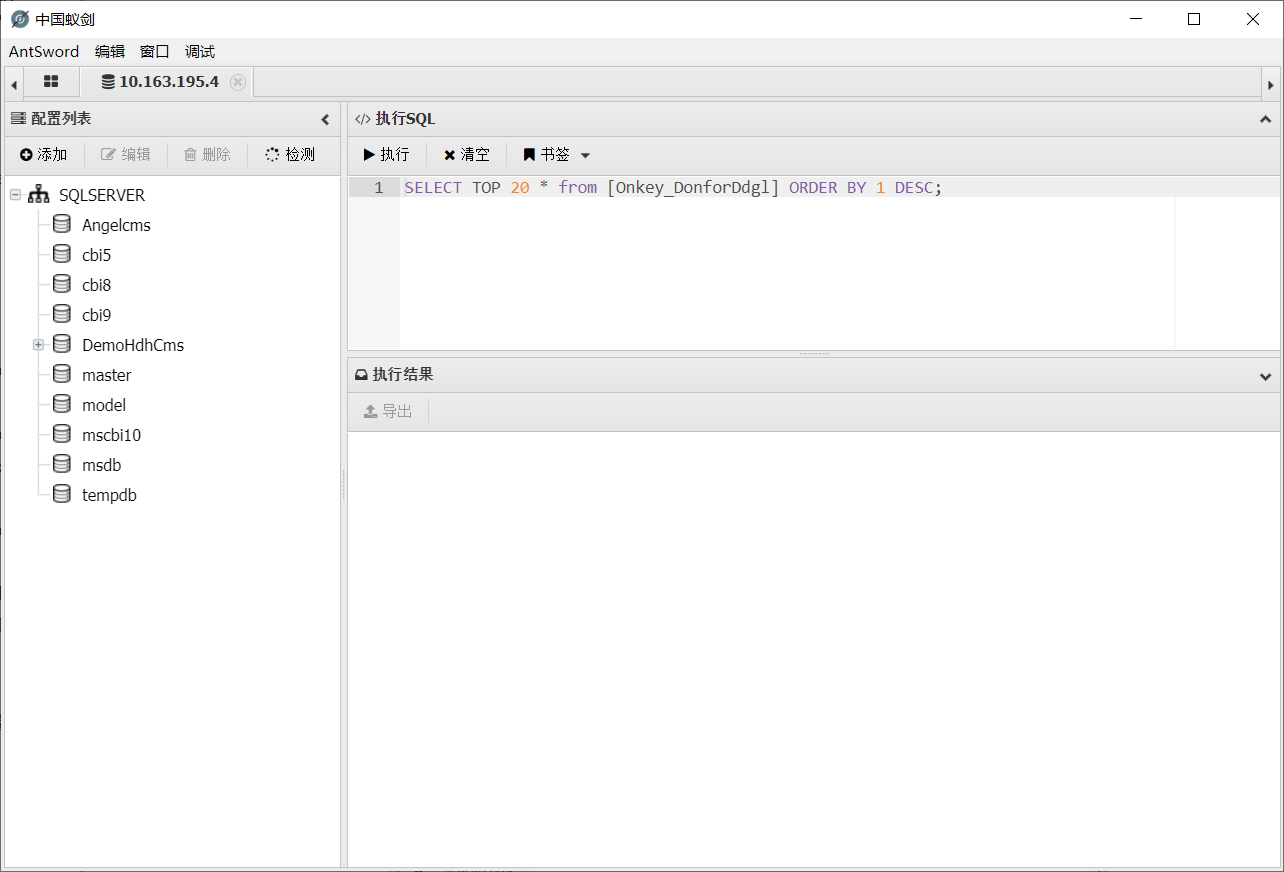Minimize the 中国蚁剑 window
Image resolution: width=1284 pixels, height=872 pixels.
pos(1135,19)
